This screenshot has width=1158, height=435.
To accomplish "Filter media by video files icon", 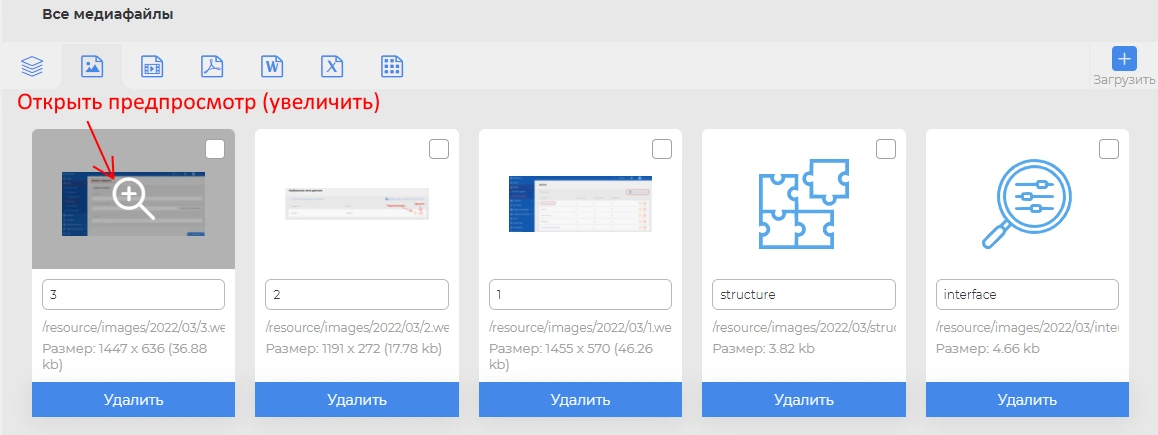I will click(152, 67).
